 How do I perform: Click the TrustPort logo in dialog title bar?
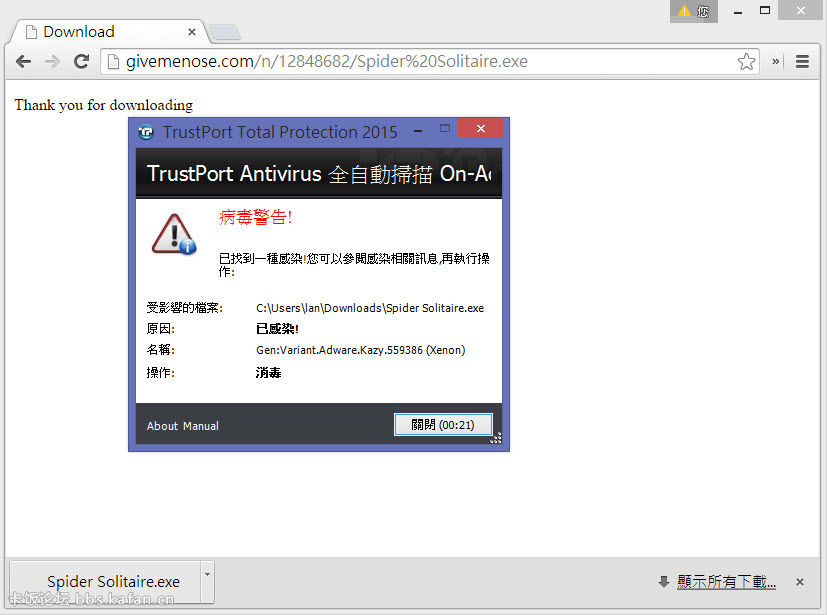point(146,132)
